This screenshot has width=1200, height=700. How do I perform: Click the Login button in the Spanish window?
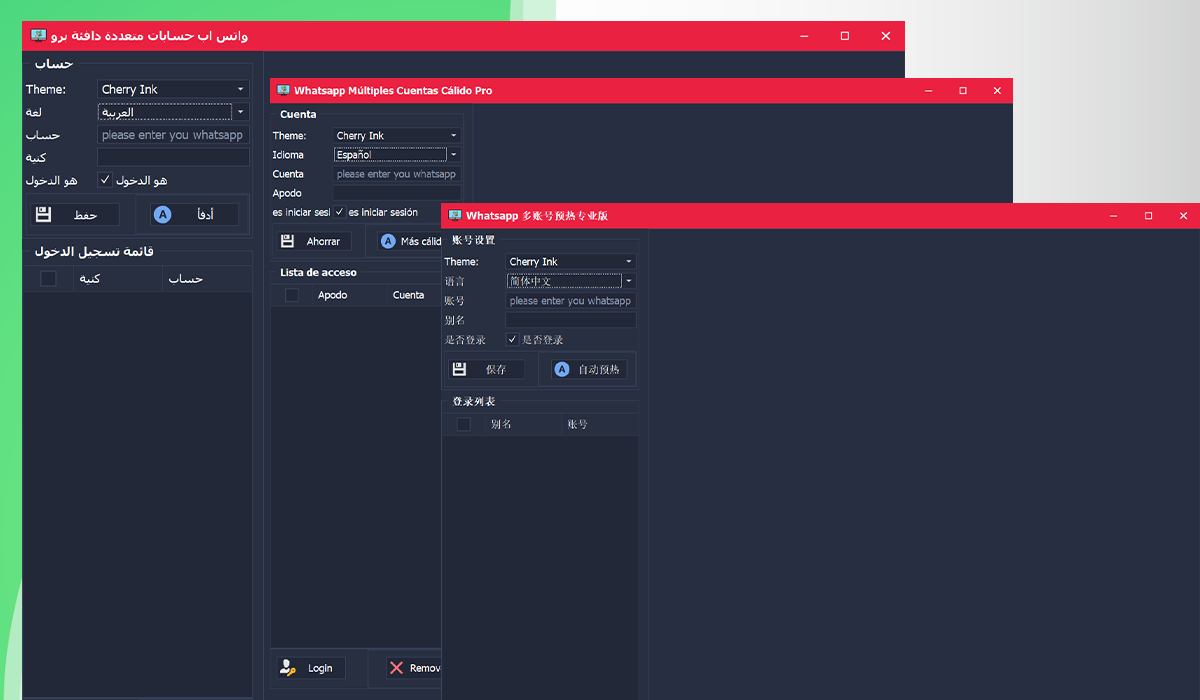310,668
